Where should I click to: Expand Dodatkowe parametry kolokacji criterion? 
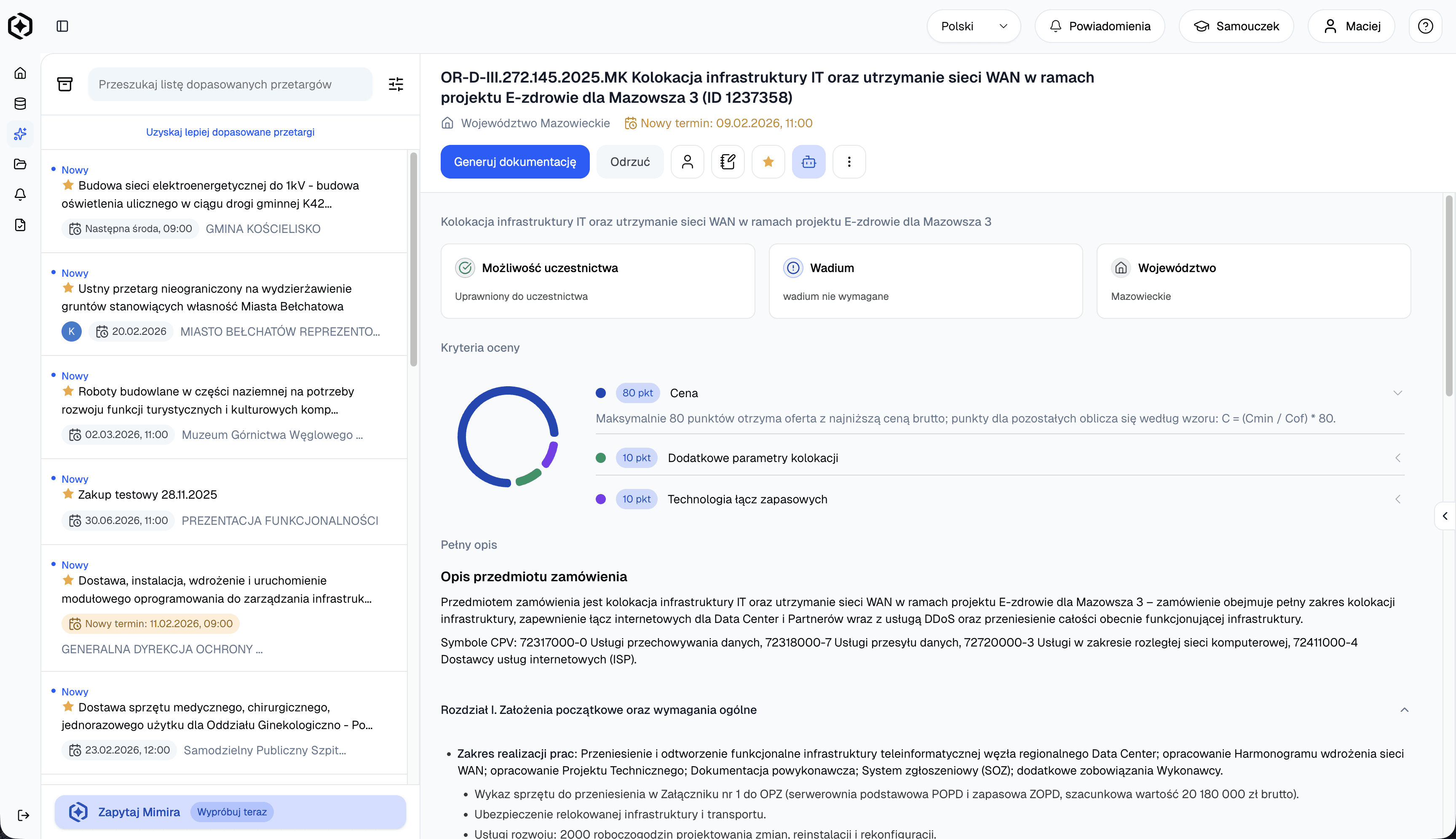pyautogui.click(x=1397, y=457)
